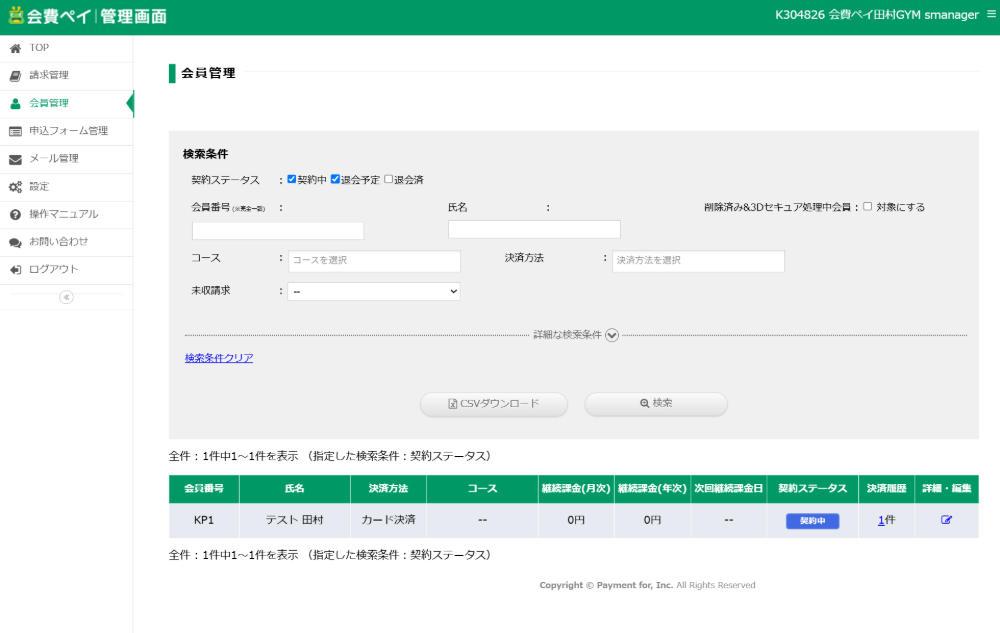Click the logout arrow icon

15,270
